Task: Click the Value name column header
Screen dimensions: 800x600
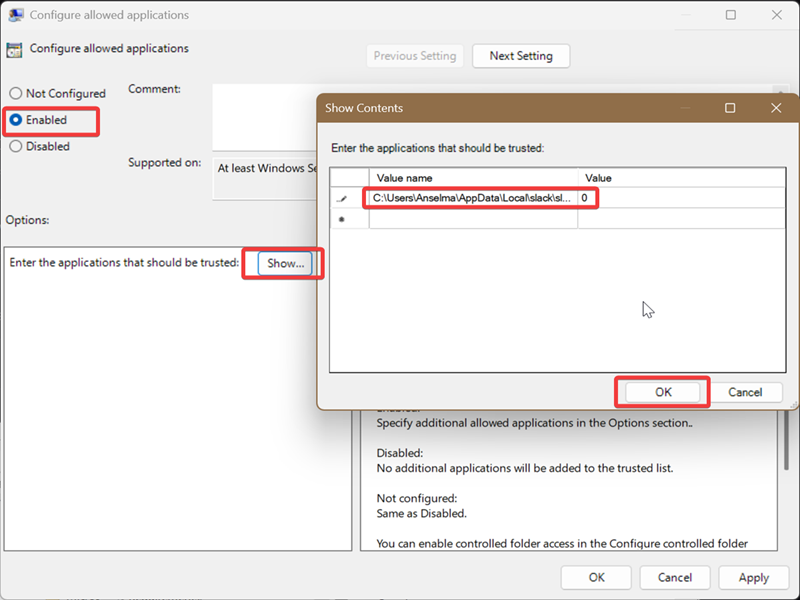Action: 473,178
